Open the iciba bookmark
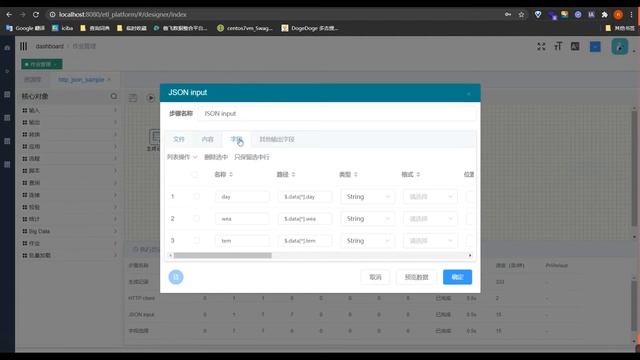This screenshot has height=360, width=640. coord(62,28)
